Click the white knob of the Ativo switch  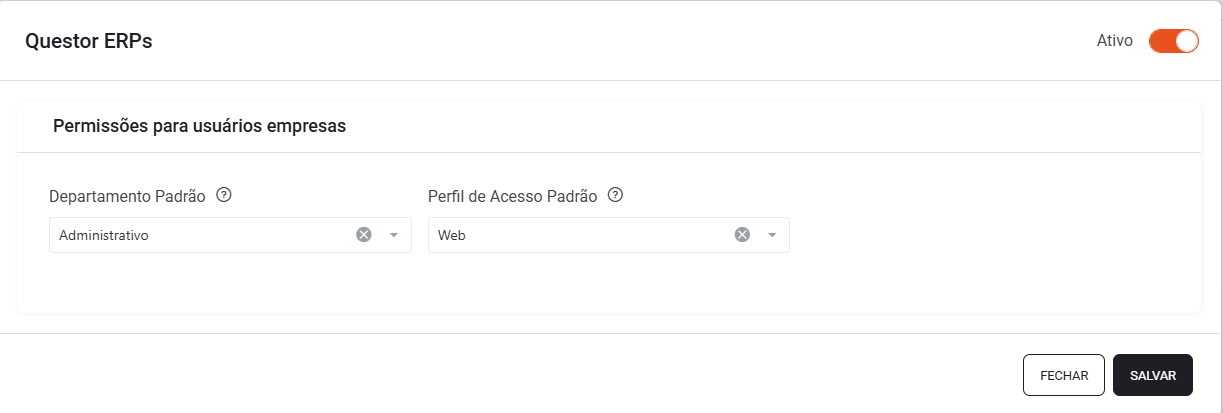[x=1187, y=41]
